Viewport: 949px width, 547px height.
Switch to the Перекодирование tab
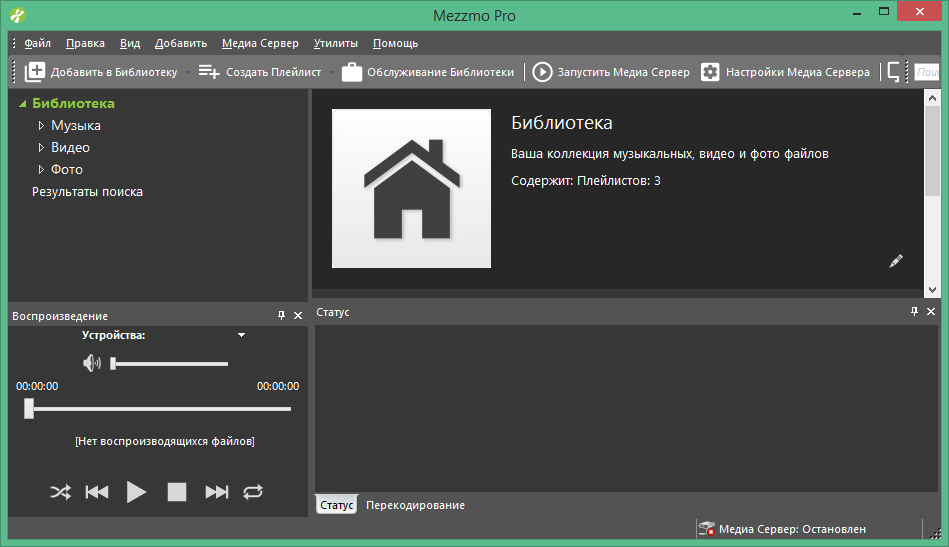click(x=415, y=505)
